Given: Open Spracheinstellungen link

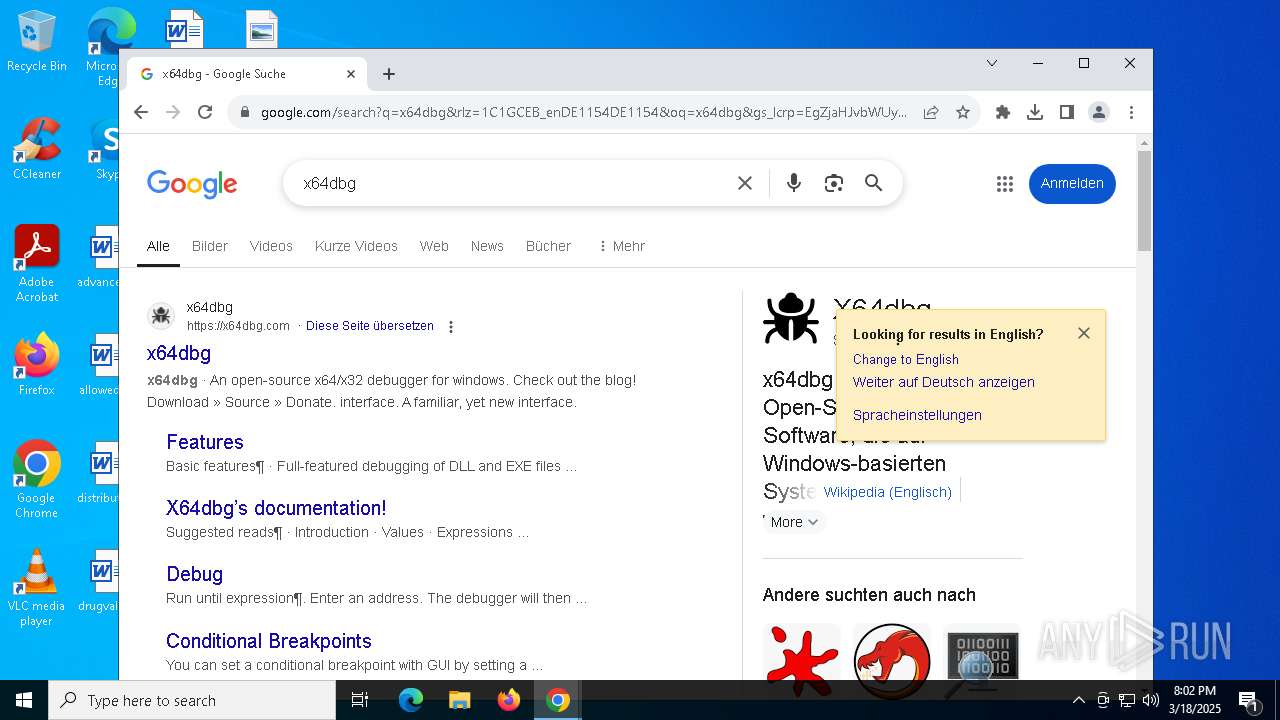Looking at the screenshot, I should (917, 415).
